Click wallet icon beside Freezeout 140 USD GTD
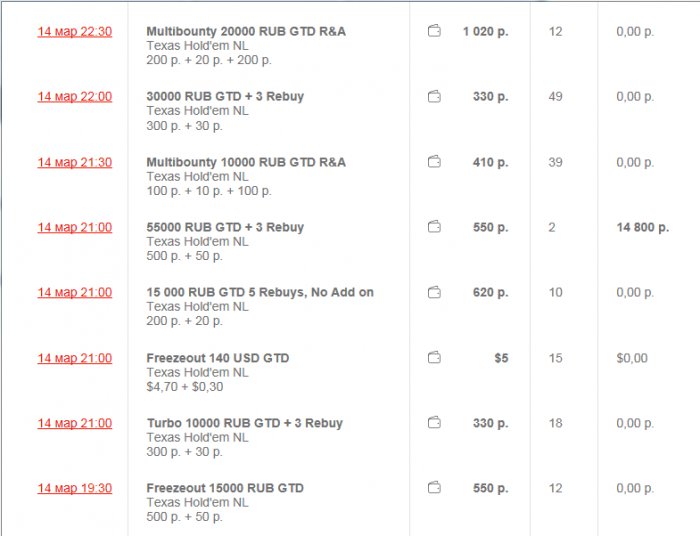Image resolution: width=700 pixels, height=536 pixels. (x=434, y=358)
